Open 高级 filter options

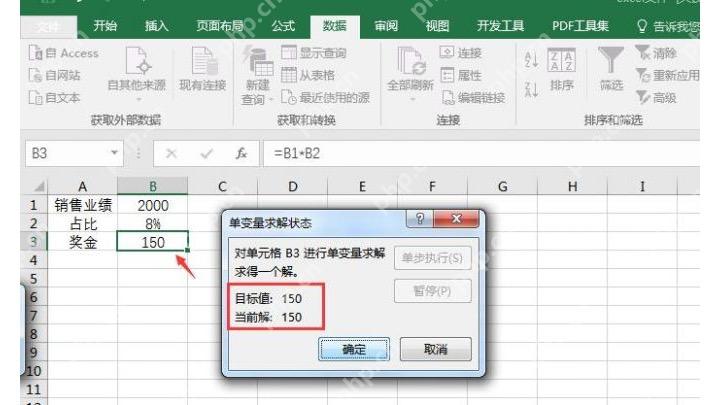(656, 97)
